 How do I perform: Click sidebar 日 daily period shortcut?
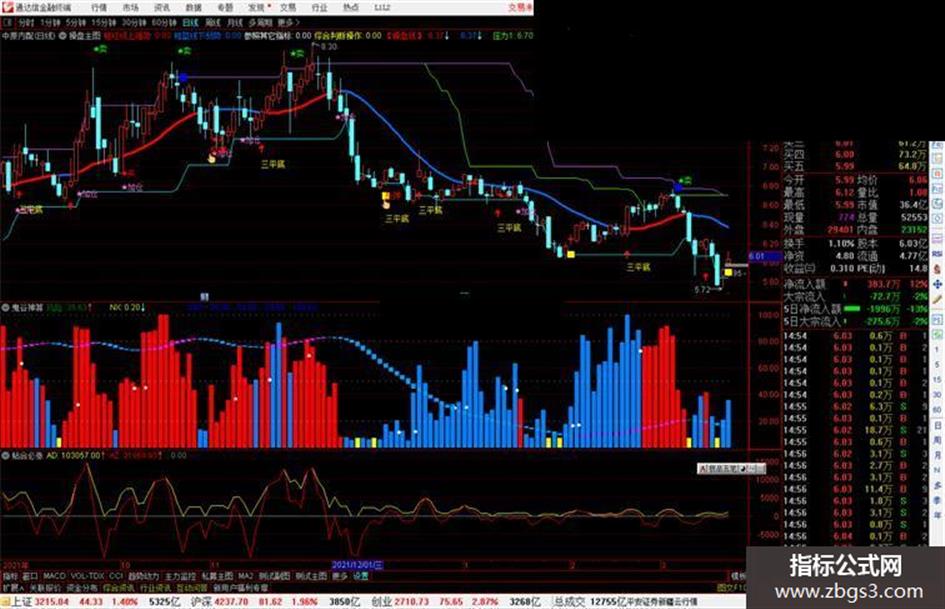(937, 426)
